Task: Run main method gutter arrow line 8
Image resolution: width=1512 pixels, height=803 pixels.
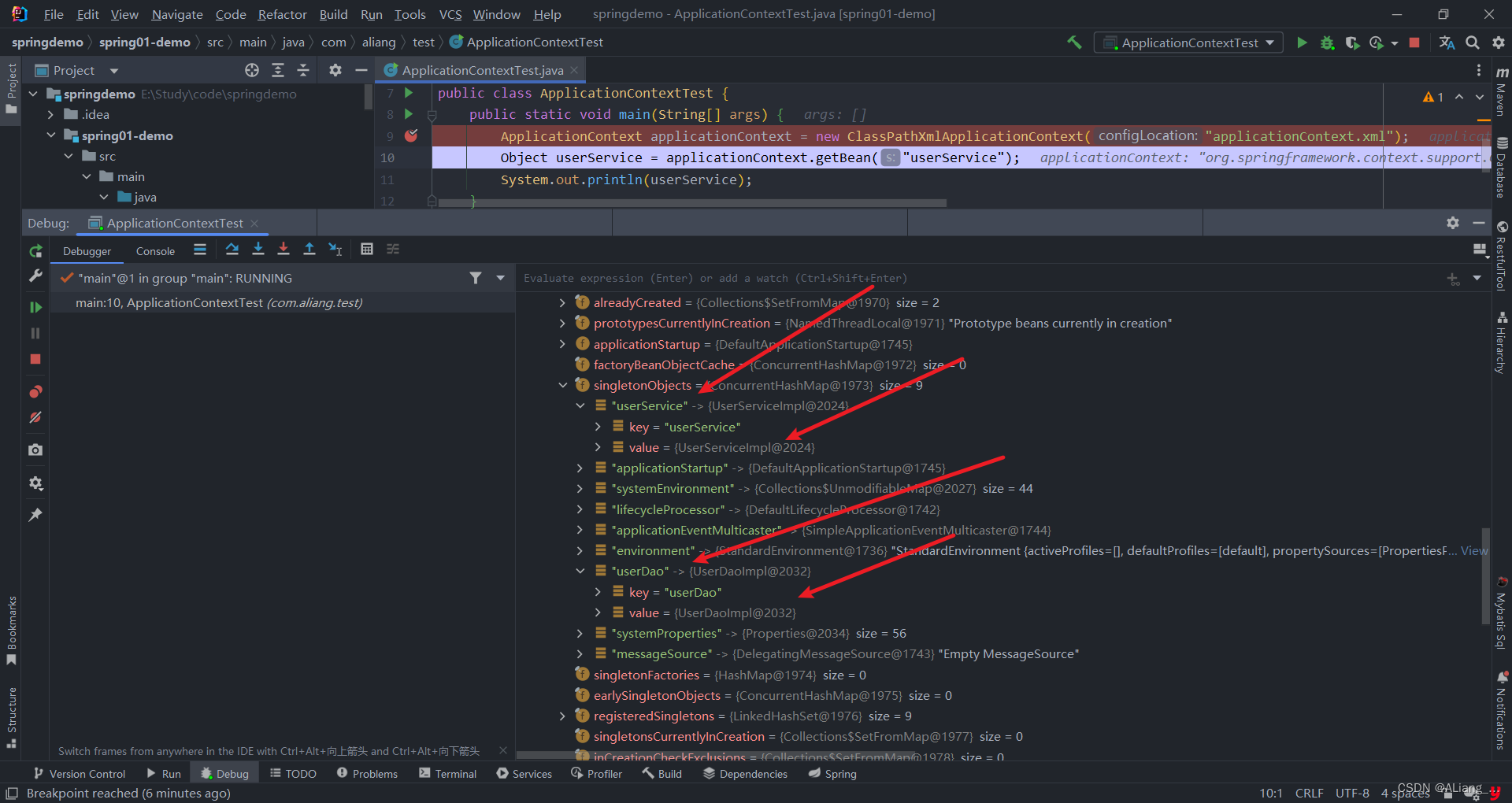Action: pos(409,114)
